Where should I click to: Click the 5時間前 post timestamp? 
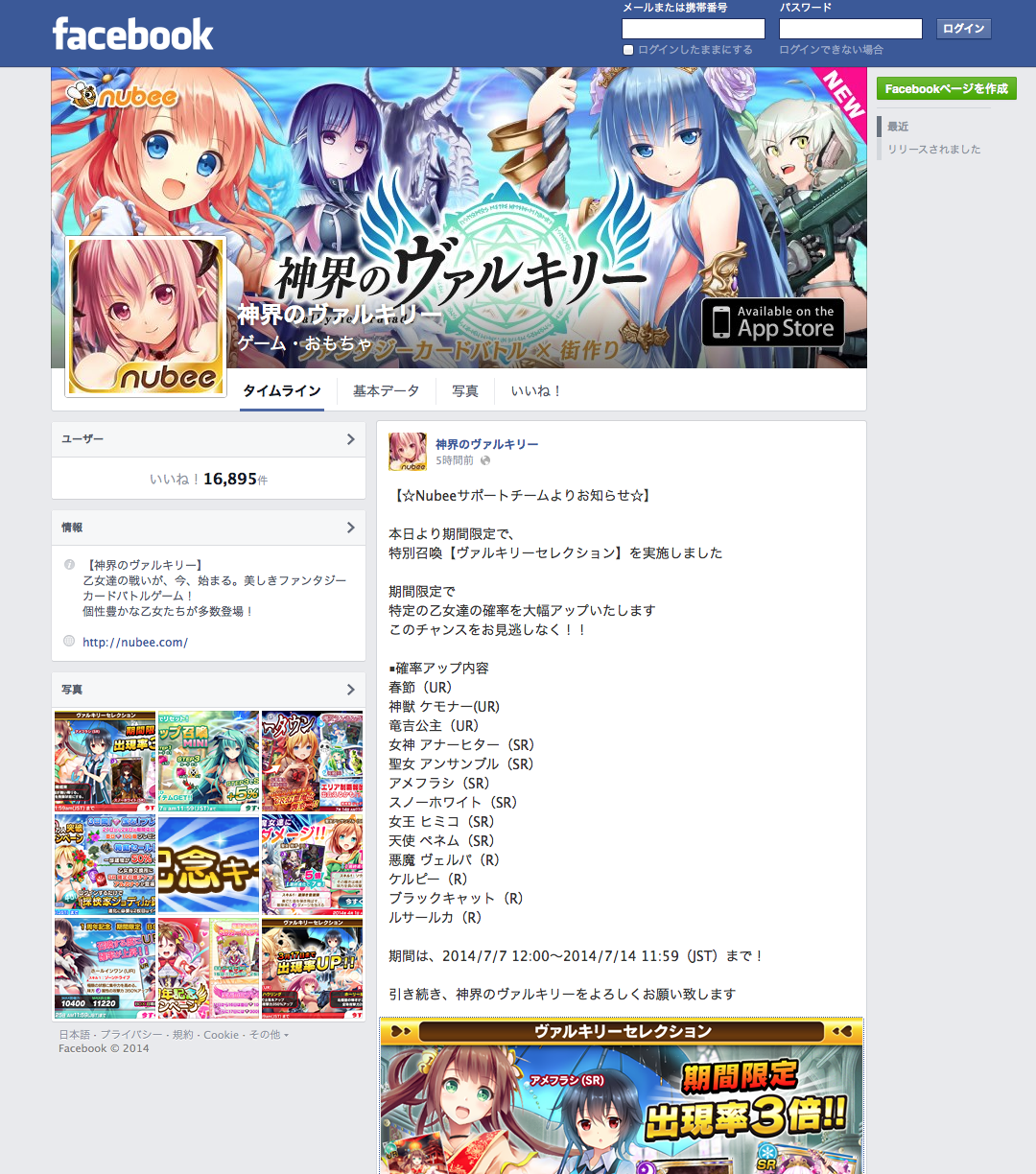tap(455, 461)
